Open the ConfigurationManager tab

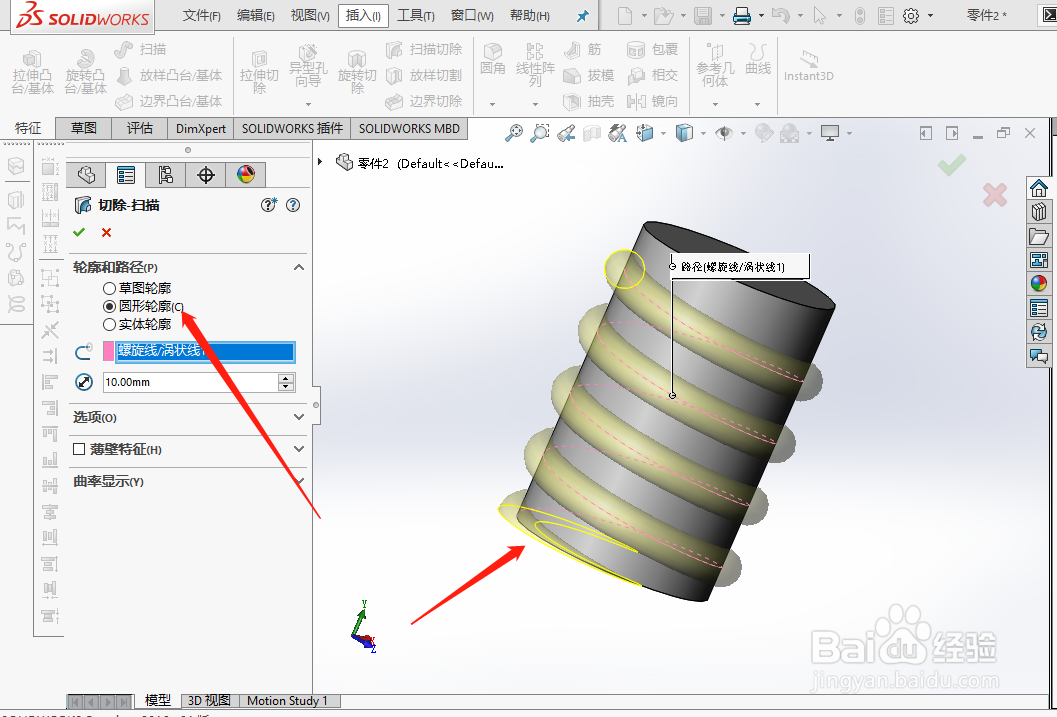click(165, 175)
